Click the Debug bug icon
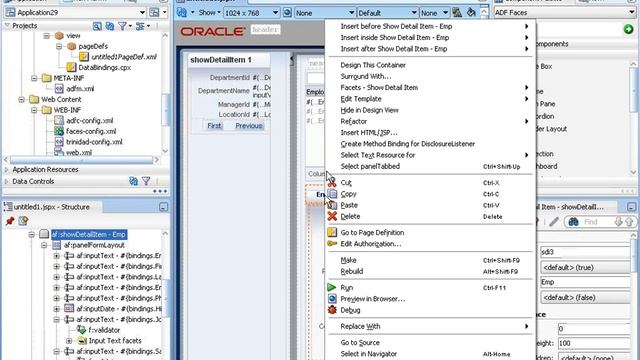This screenshot has height=360, width=640. (x=332, y=310)
